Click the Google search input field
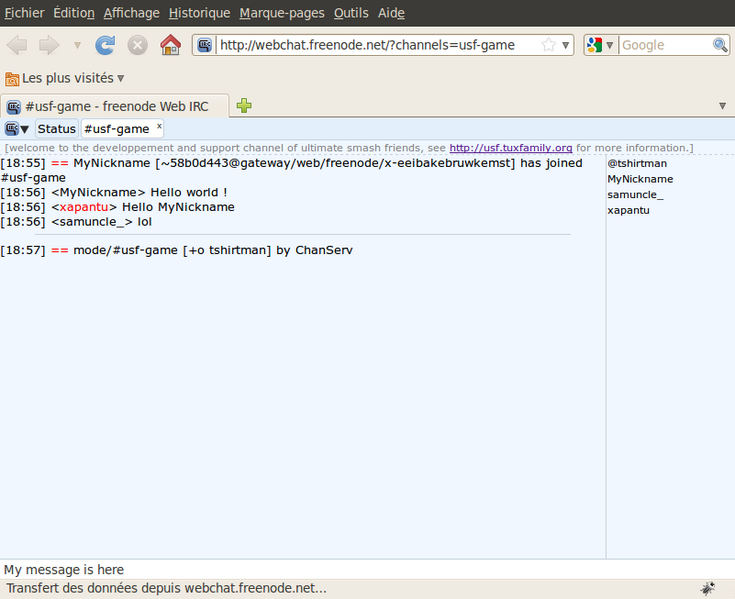 (x=665, y=45)
